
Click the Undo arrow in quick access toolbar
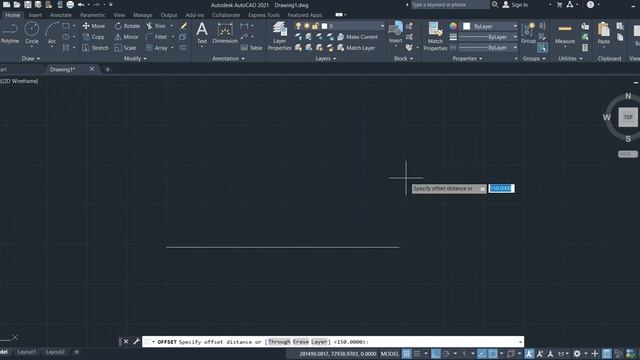pyautogui.click(x=81, y=5)
